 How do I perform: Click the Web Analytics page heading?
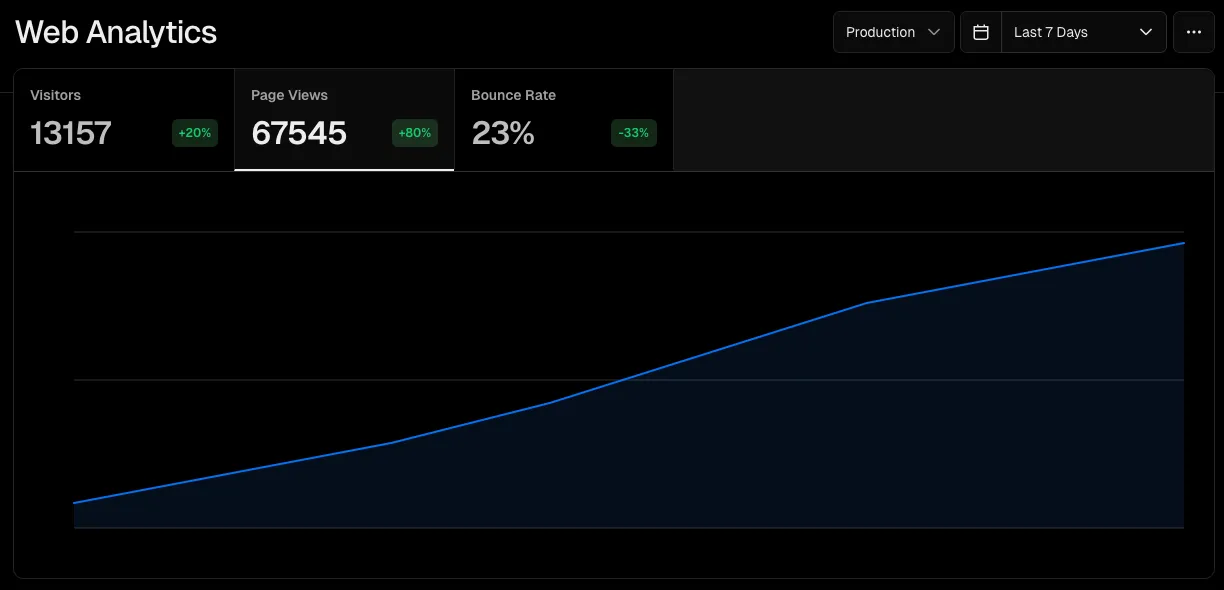pyautogui.click(x=116, y=32)
